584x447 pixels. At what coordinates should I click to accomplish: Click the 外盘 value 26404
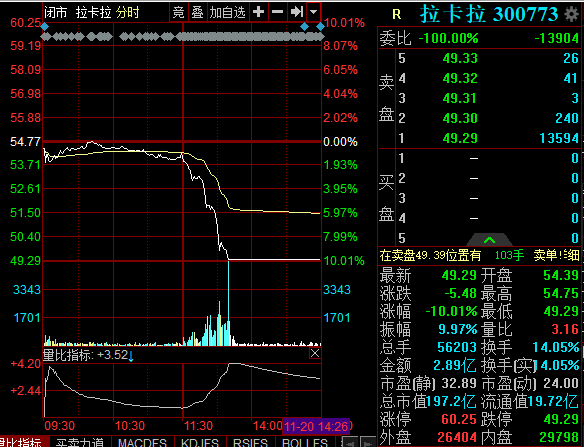(x=457, y=437)
